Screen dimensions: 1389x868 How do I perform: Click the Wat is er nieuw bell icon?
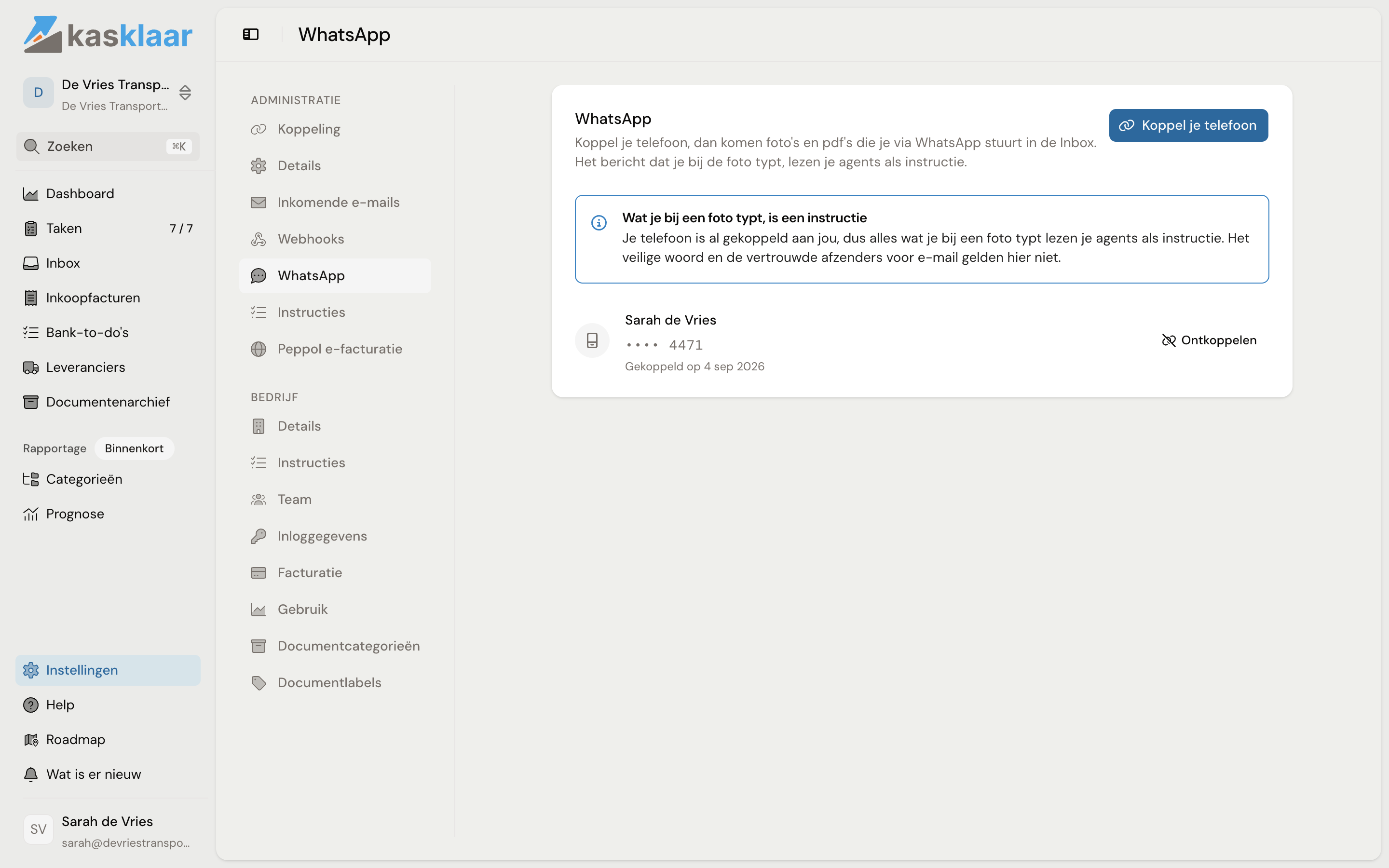point(30,774)
